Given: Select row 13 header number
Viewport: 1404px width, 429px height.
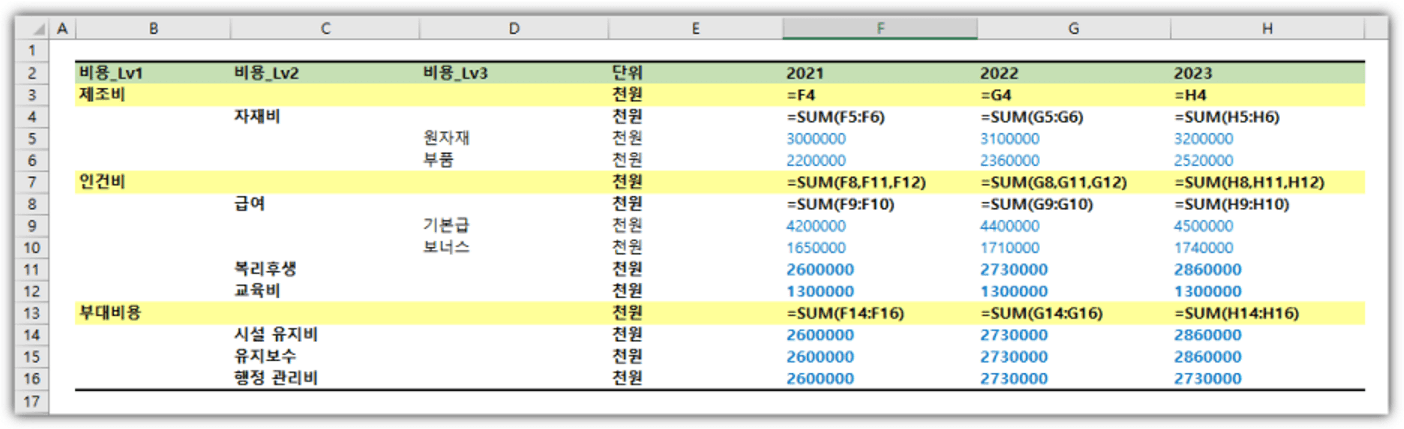Looking at the screenshot, I should click(x=31, y=312).
